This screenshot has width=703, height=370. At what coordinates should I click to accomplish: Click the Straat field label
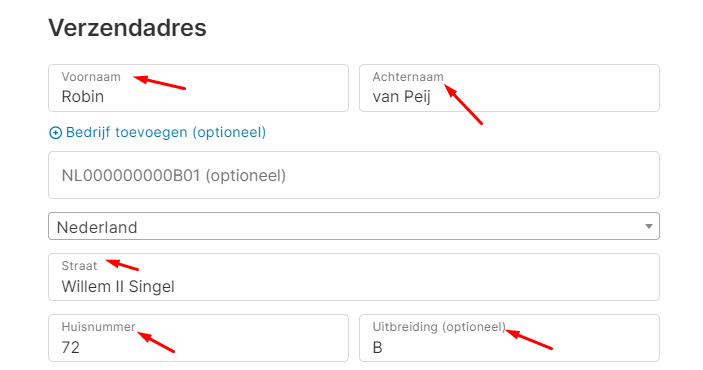click(x=79, y=266)
